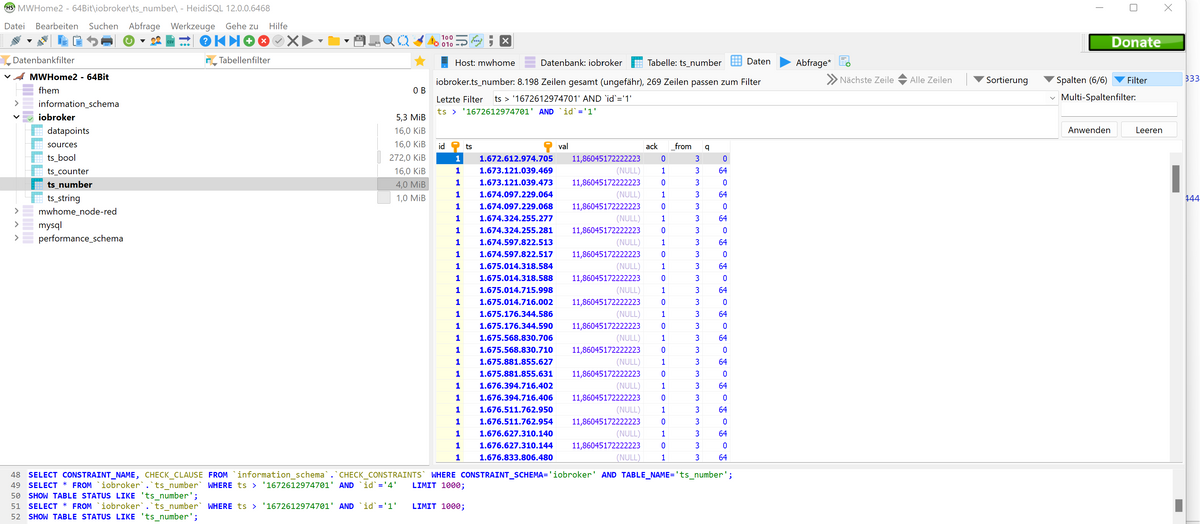
Task: Open the user manager icon
Action: [155, 41]
